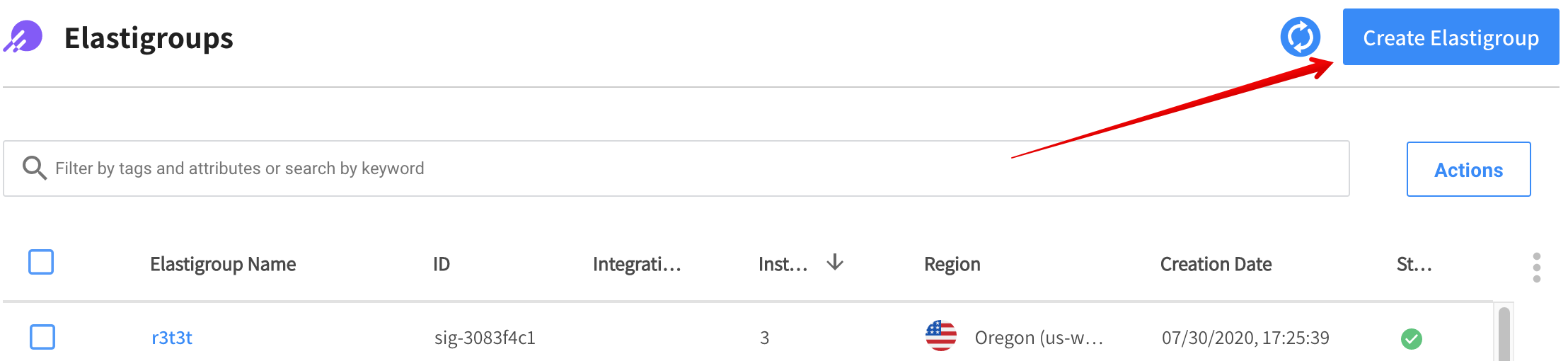1568x361 pixels.
Task: Click the green status checkmark for r3t3t
Action: [1411, 338]
